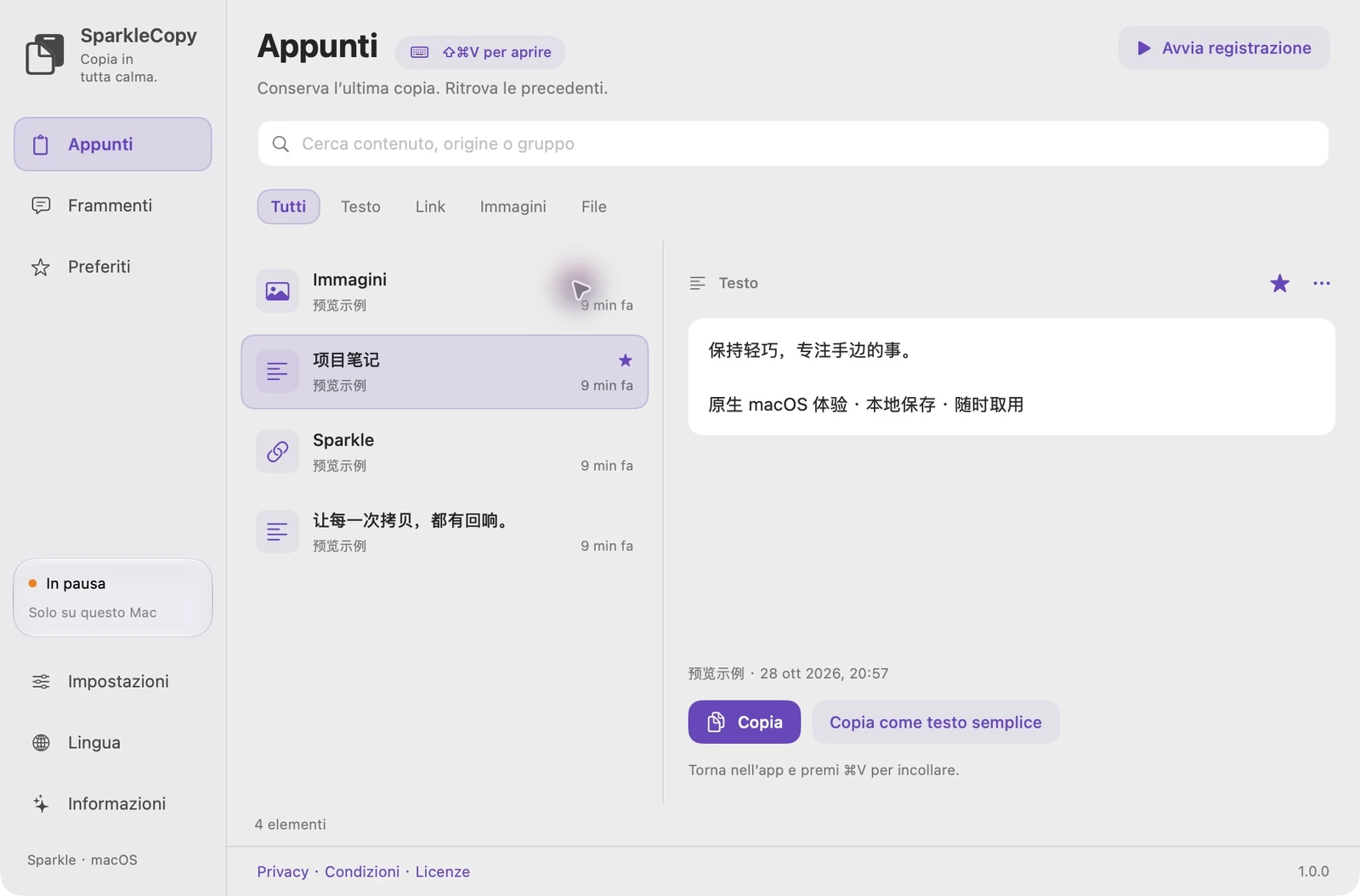Click the purple Copia button

[x=745, y=722]
